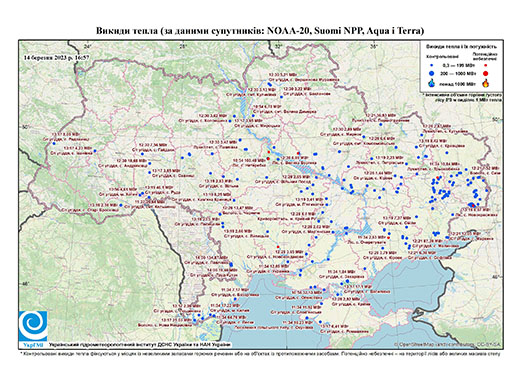Click the large red circle legend symbol

[485, 73]
